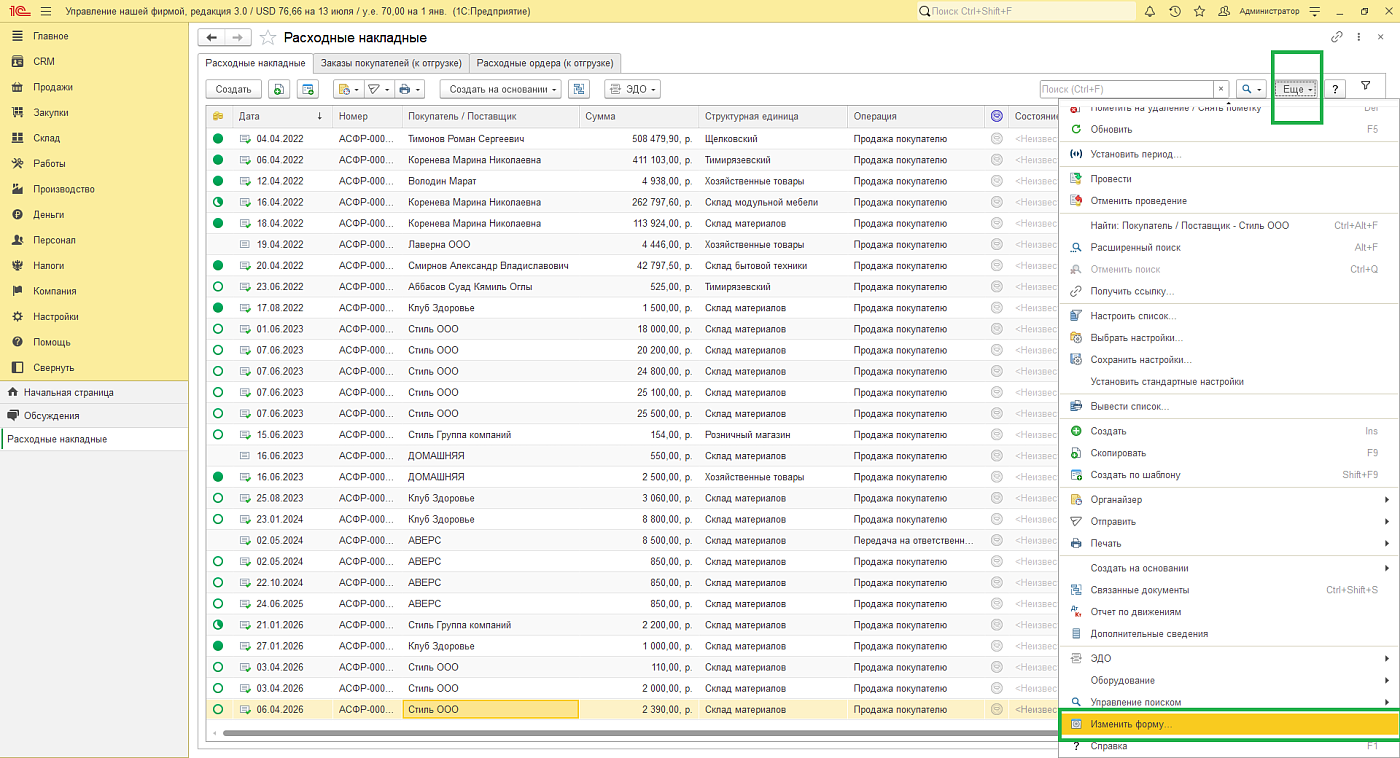Open Начальная страница in sidebar
This screenshot has width=1400, height=758.
click(94, 392)
